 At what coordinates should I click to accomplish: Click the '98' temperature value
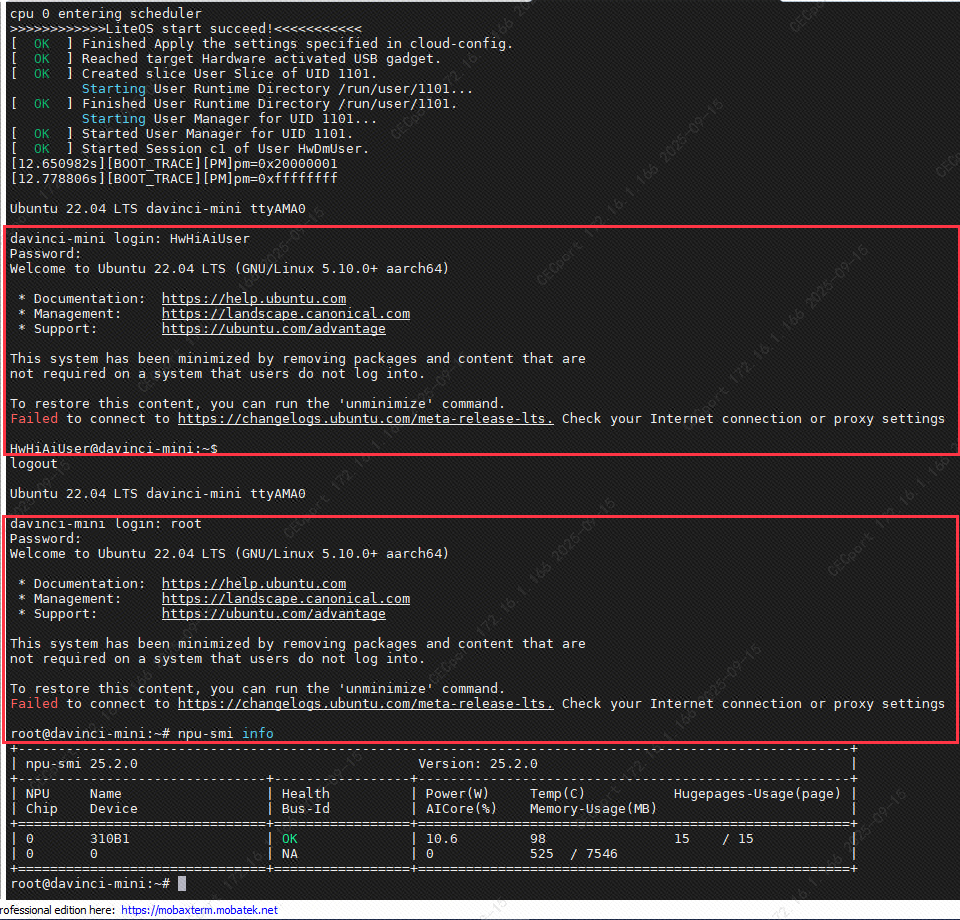point(538,839)
